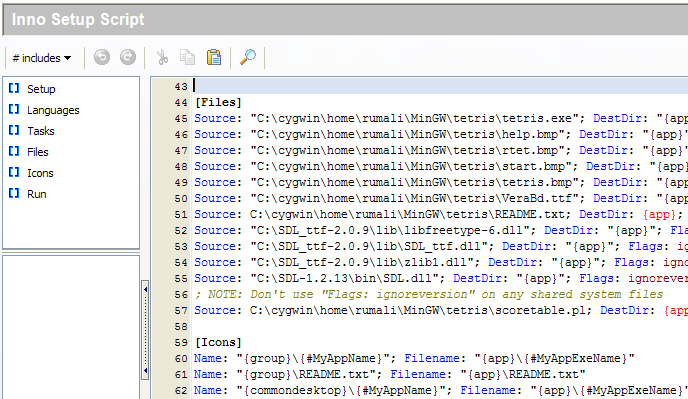Screen dimensions: 688x399
Task: Select the Setup section in the list
Action: tap(41, 89)
